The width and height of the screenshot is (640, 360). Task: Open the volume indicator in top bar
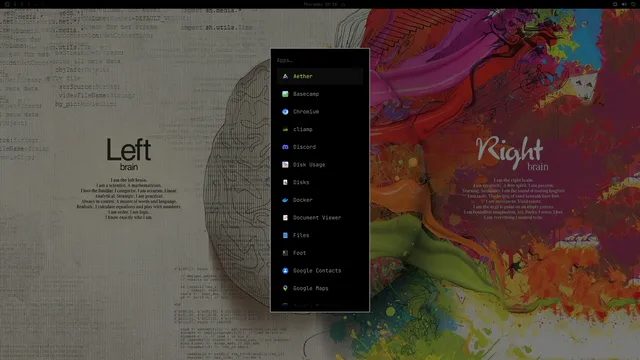pyautogui.click(x=624, y=4)
